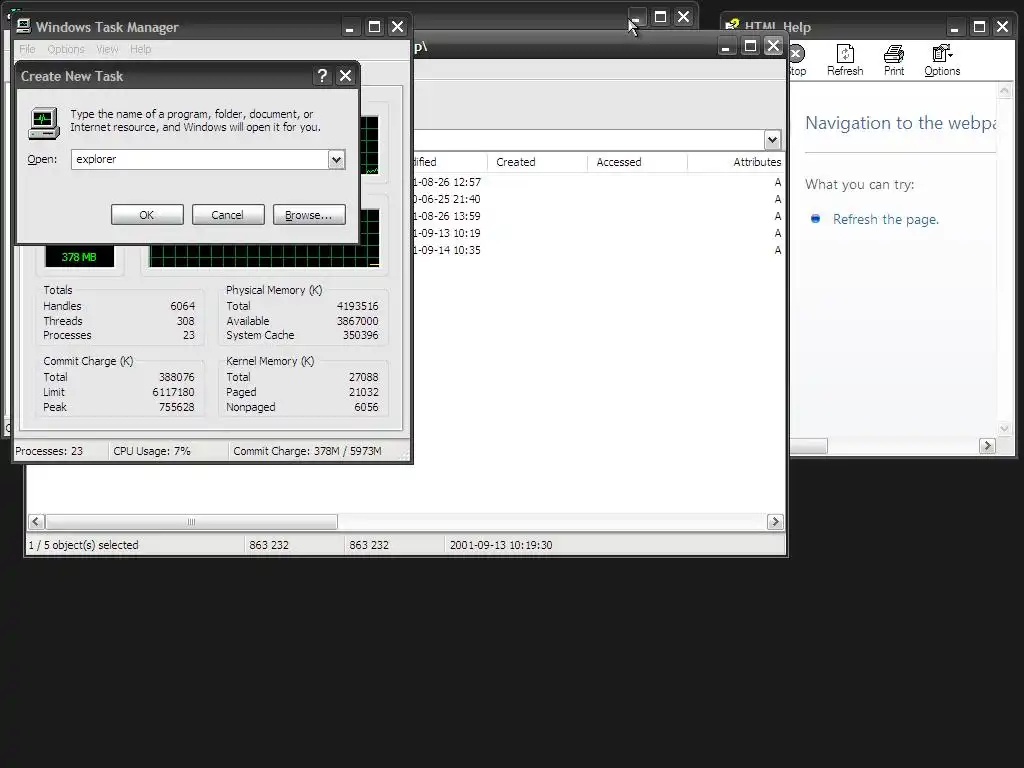Sort by the Accessed column header

tap(637, 162)
